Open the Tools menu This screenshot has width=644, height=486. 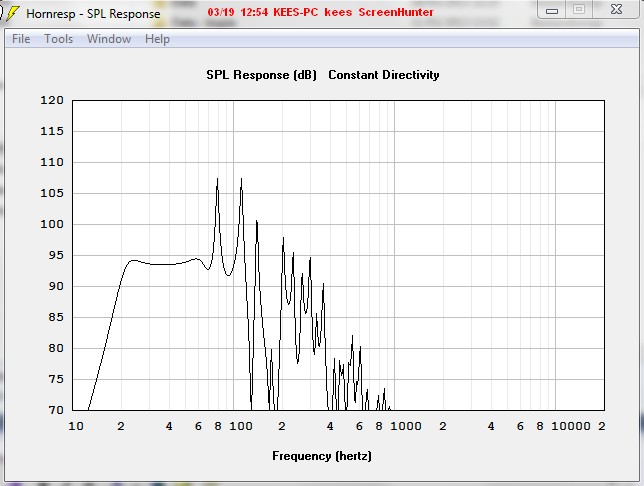tap(58, 39)
